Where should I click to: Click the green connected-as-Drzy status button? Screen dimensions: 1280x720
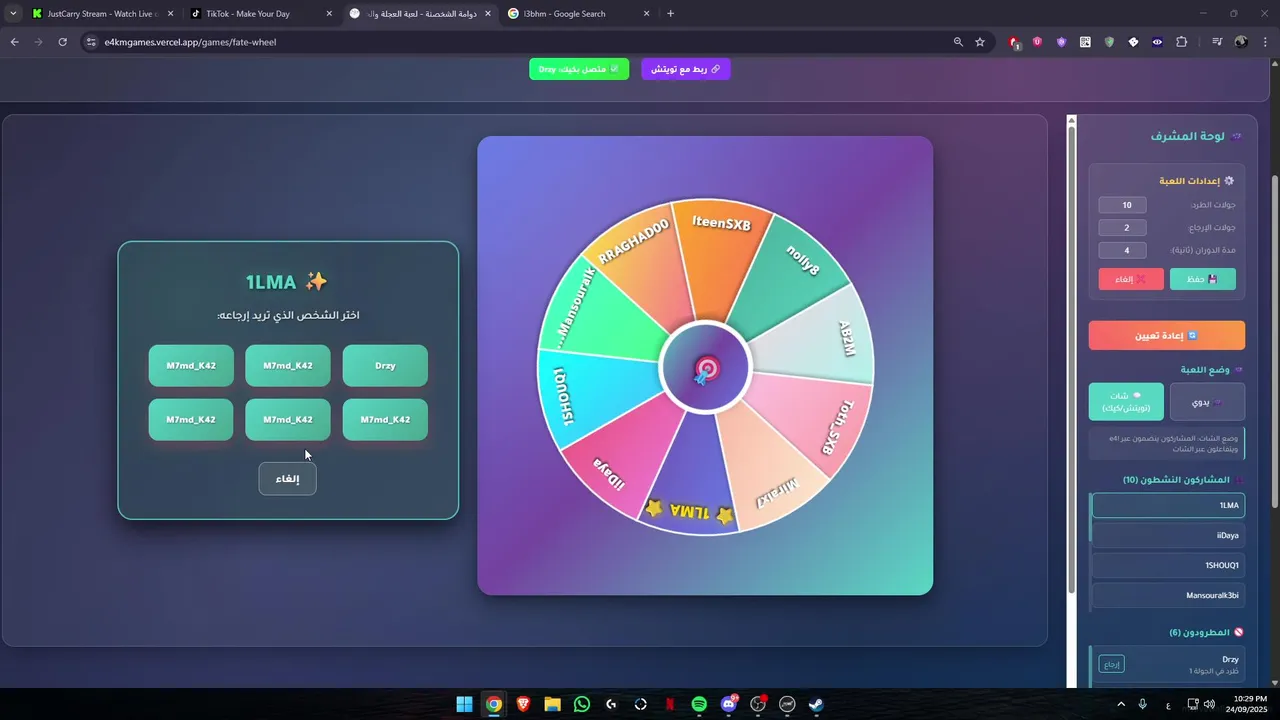coord(579,69)
